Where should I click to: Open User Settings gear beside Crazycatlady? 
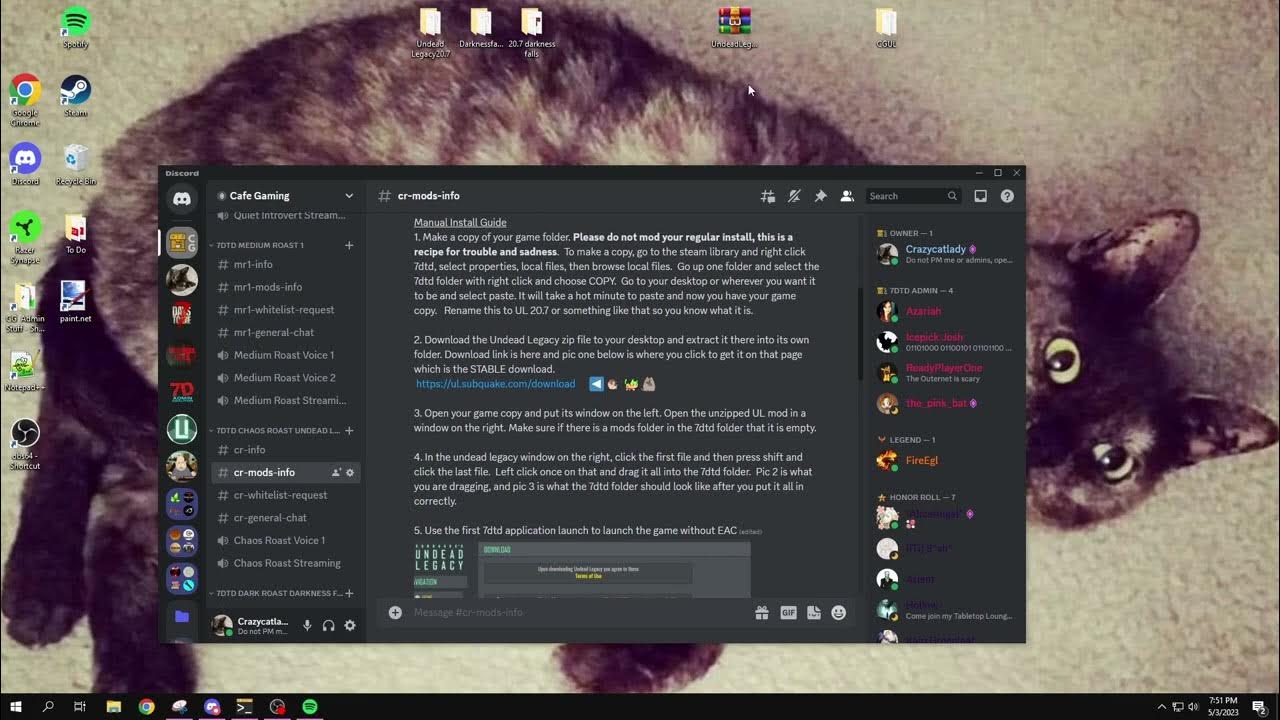(350, 625)
